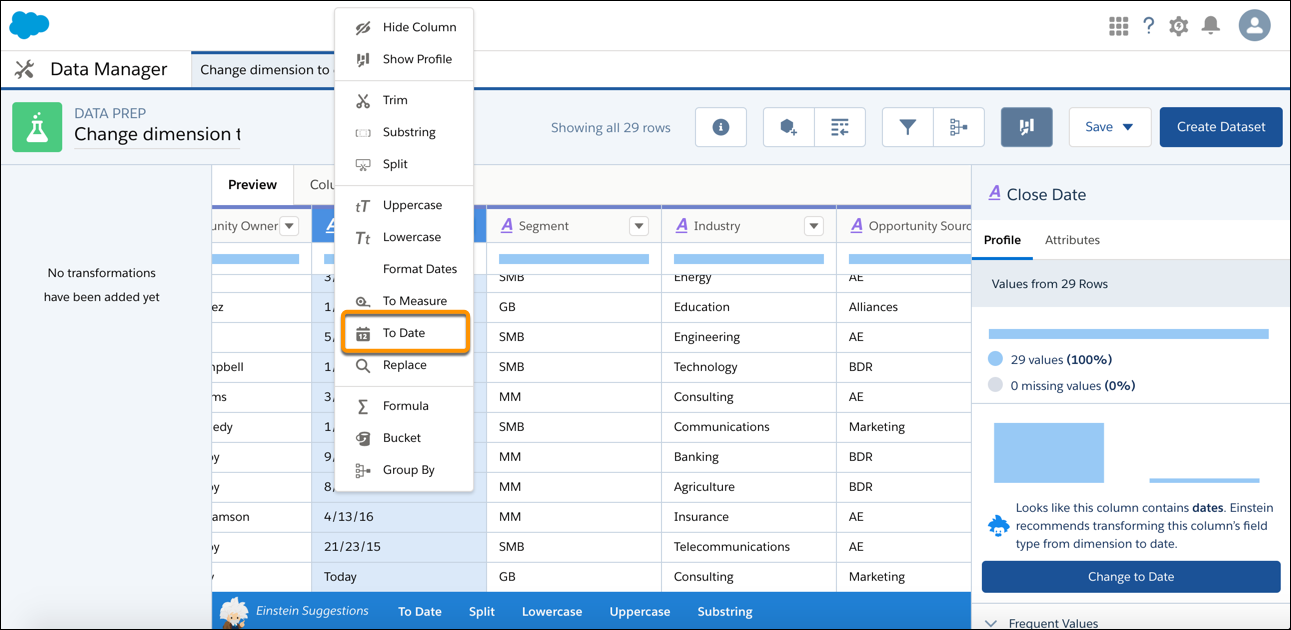Click the info icon button
The image size is (1291, 630).
tap(720, 127)
